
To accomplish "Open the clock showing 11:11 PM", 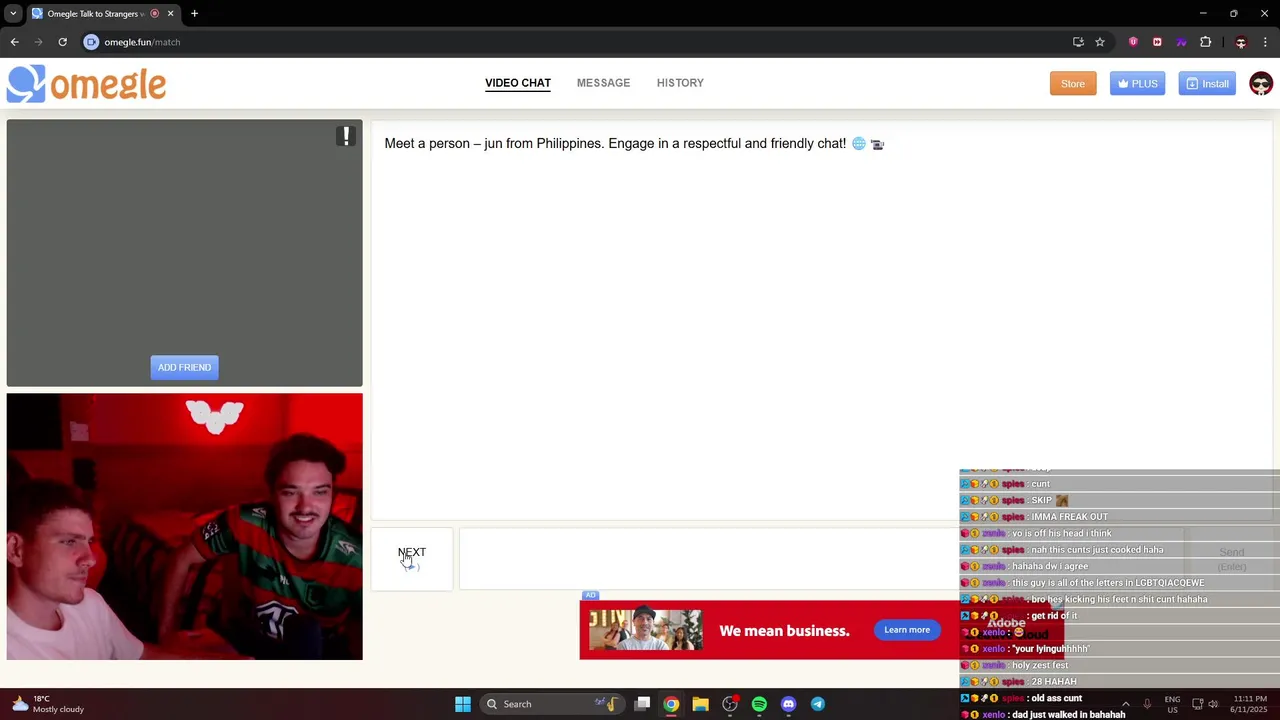I will click(x=1250, y=704).
